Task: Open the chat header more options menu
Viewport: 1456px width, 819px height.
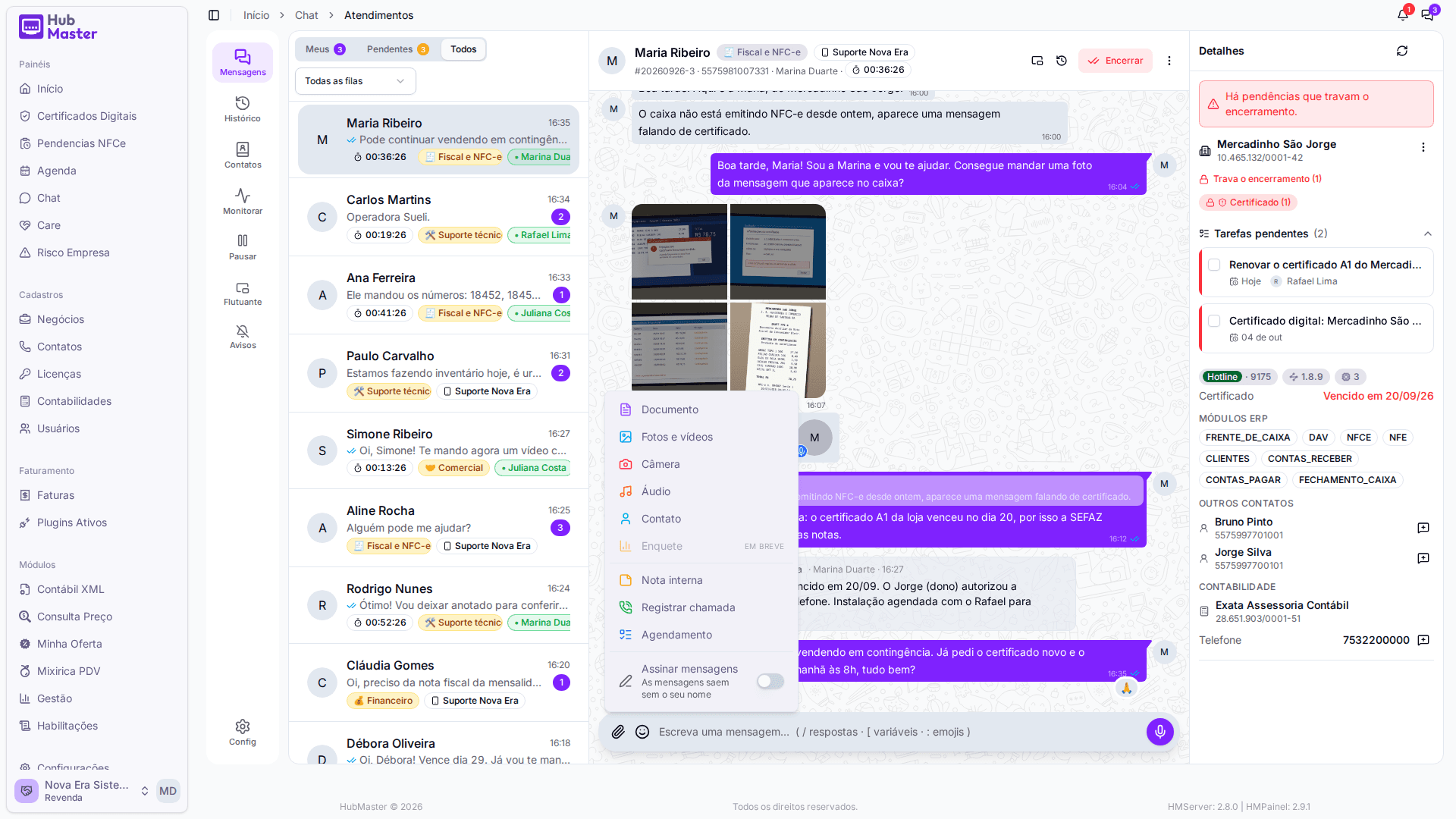Action: pyautogui.click(x=1169, y=61)
